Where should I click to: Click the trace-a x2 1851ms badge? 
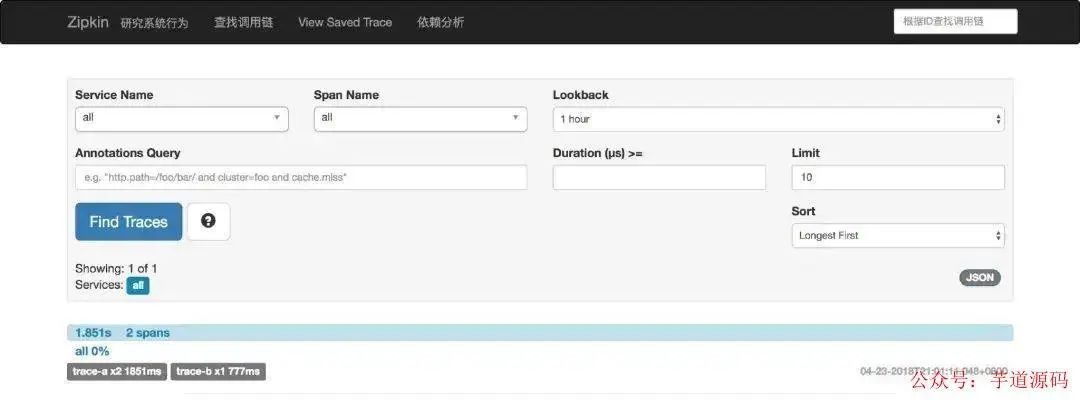(117, 372)
